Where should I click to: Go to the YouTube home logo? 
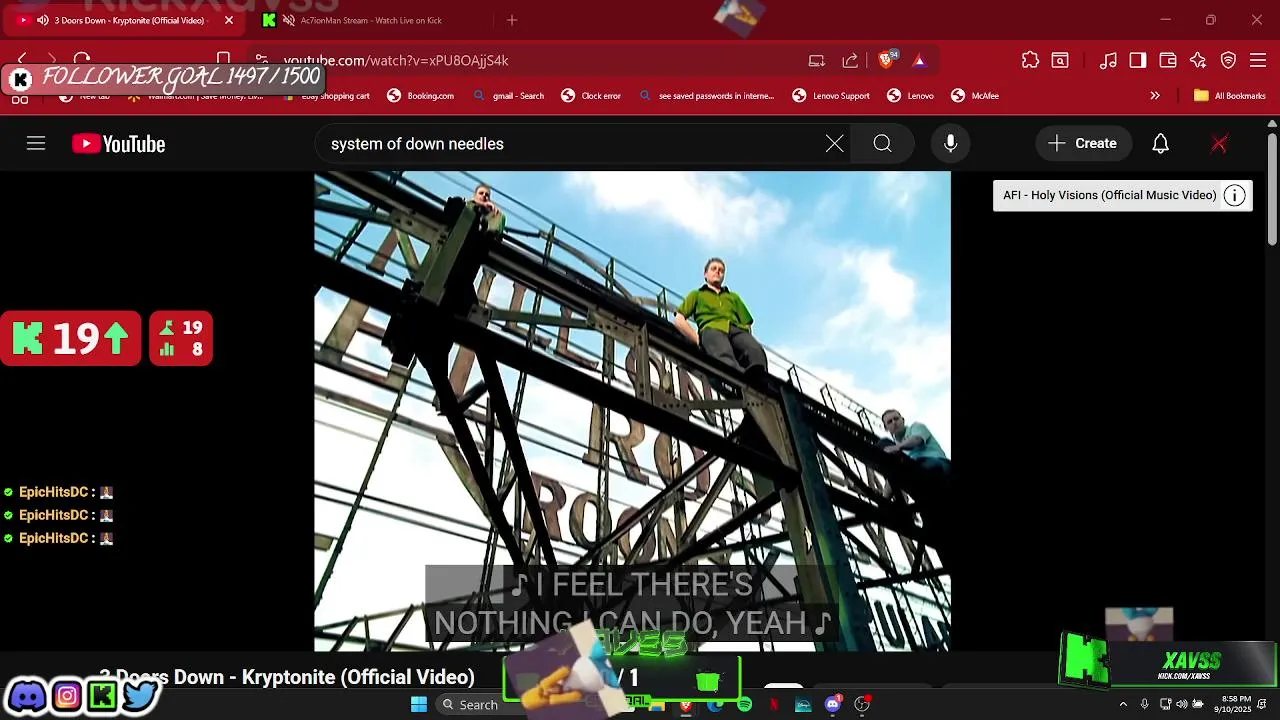click(x=118, y=144)
